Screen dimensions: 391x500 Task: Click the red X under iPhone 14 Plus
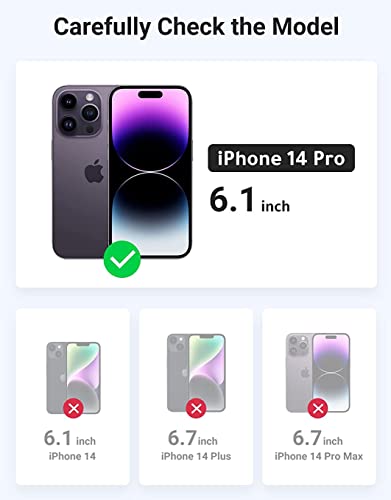point(196,408)
